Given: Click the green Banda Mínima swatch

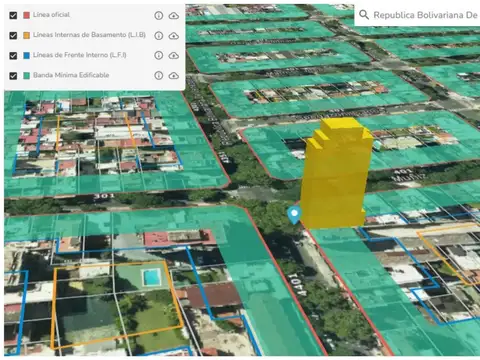Looking at the screenshot, I should [26, 76].
